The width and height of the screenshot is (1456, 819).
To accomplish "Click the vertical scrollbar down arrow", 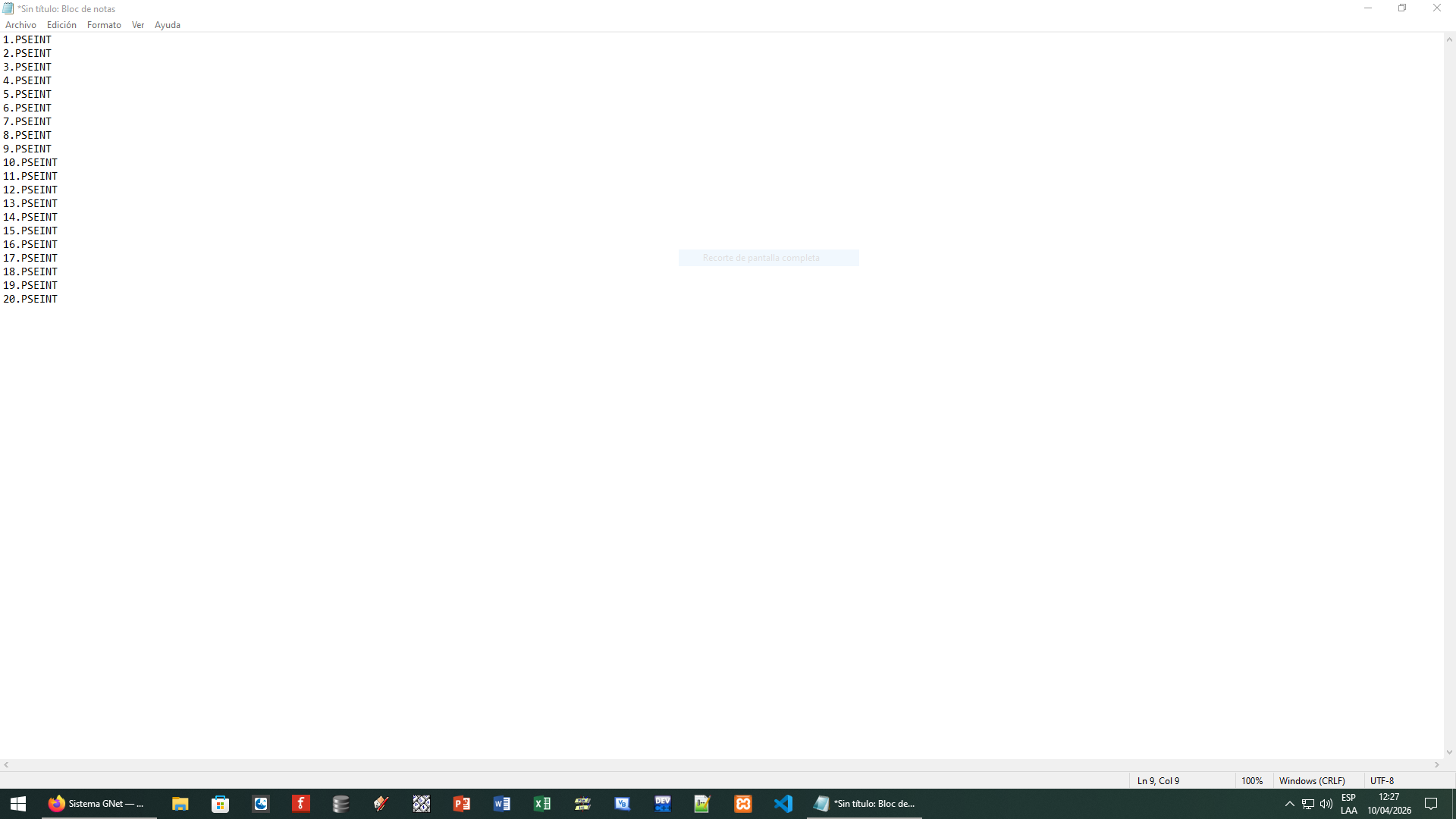I will point(1449,752).
